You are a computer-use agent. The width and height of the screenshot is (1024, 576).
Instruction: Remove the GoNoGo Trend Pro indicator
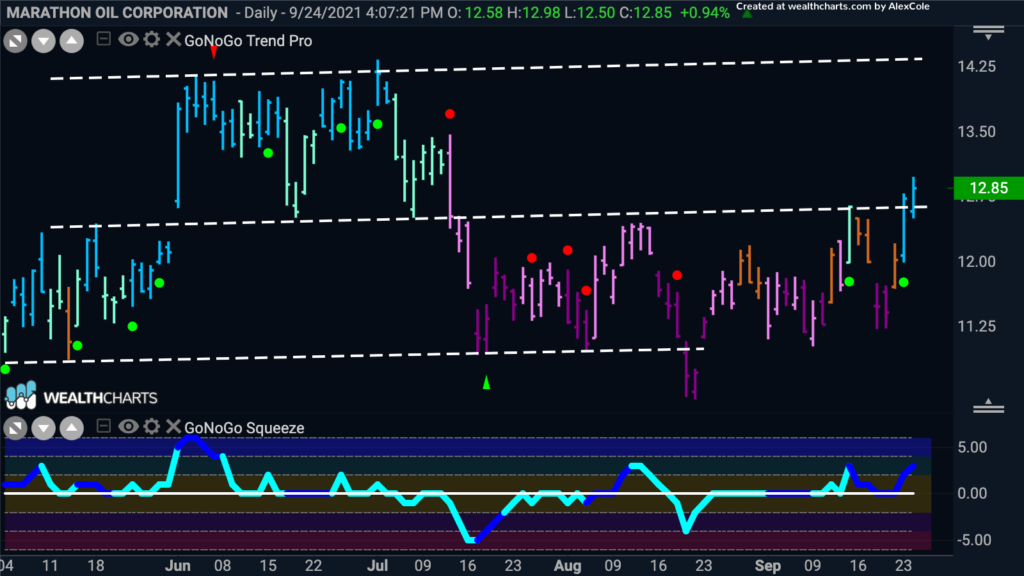click(x=173, y=39)
